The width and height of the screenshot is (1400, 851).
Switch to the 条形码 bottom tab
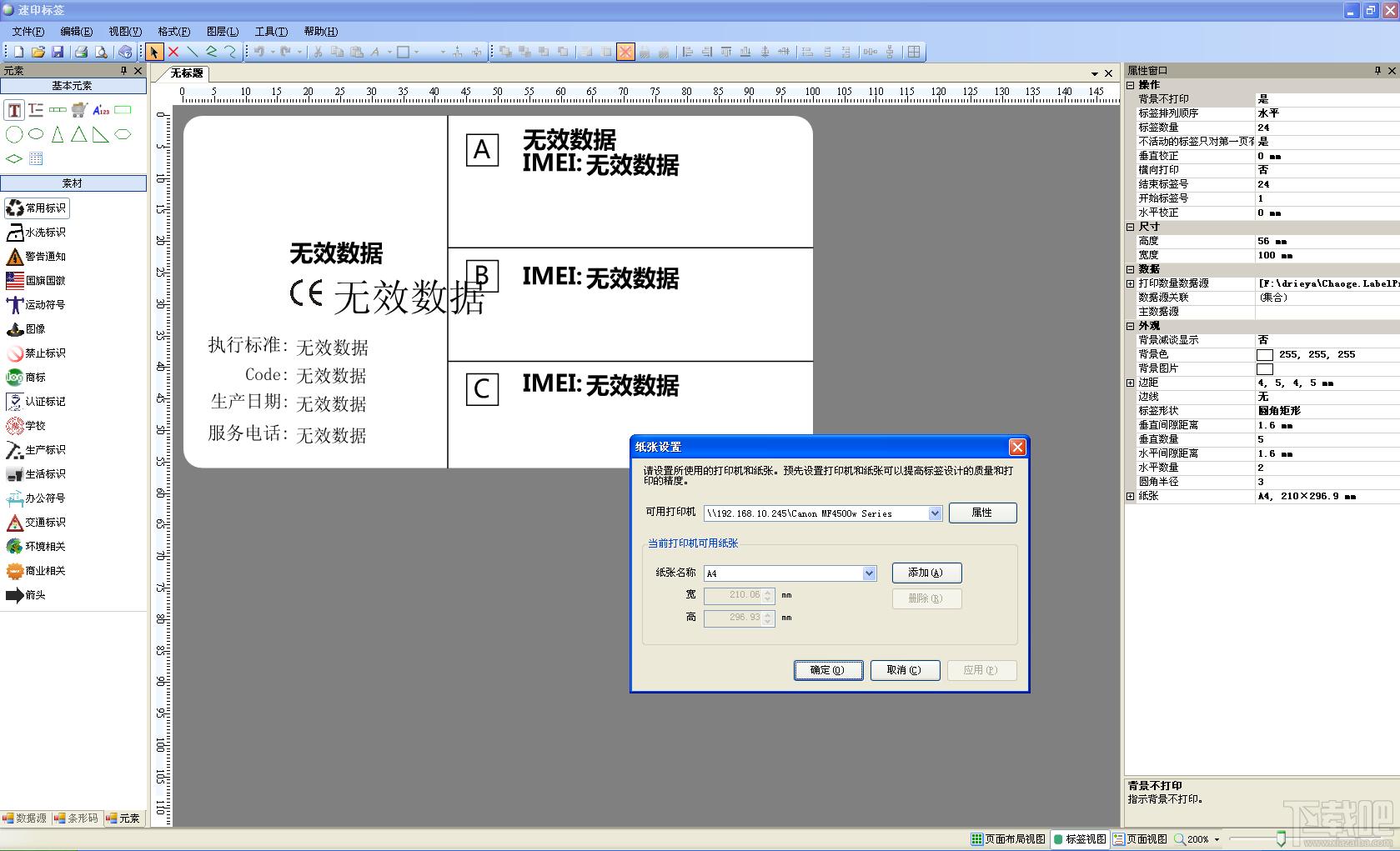tap(76, 818)
